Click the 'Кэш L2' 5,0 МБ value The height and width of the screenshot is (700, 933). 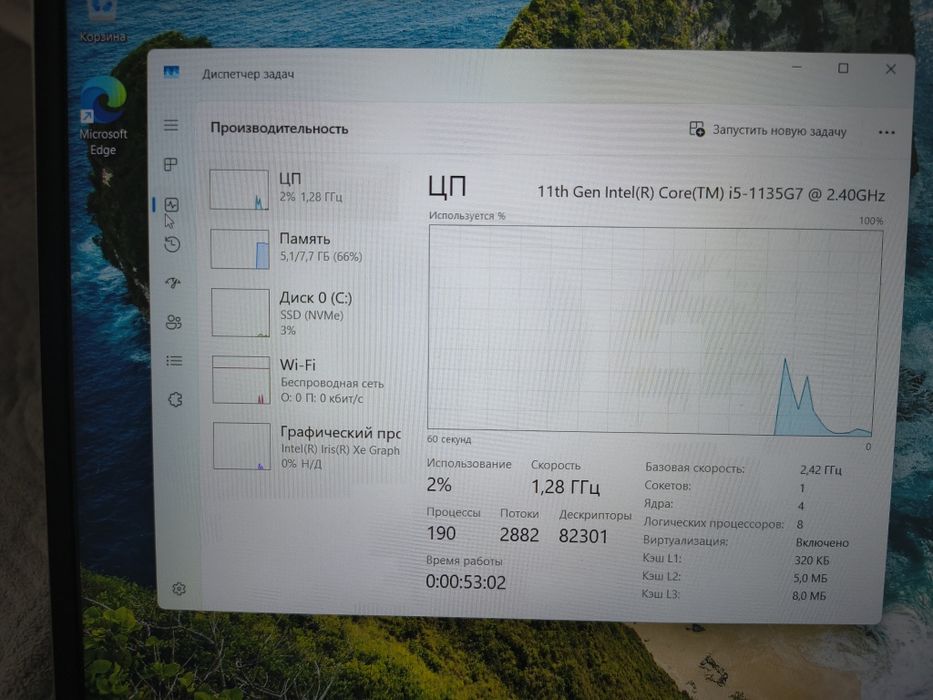coord(810,578)
